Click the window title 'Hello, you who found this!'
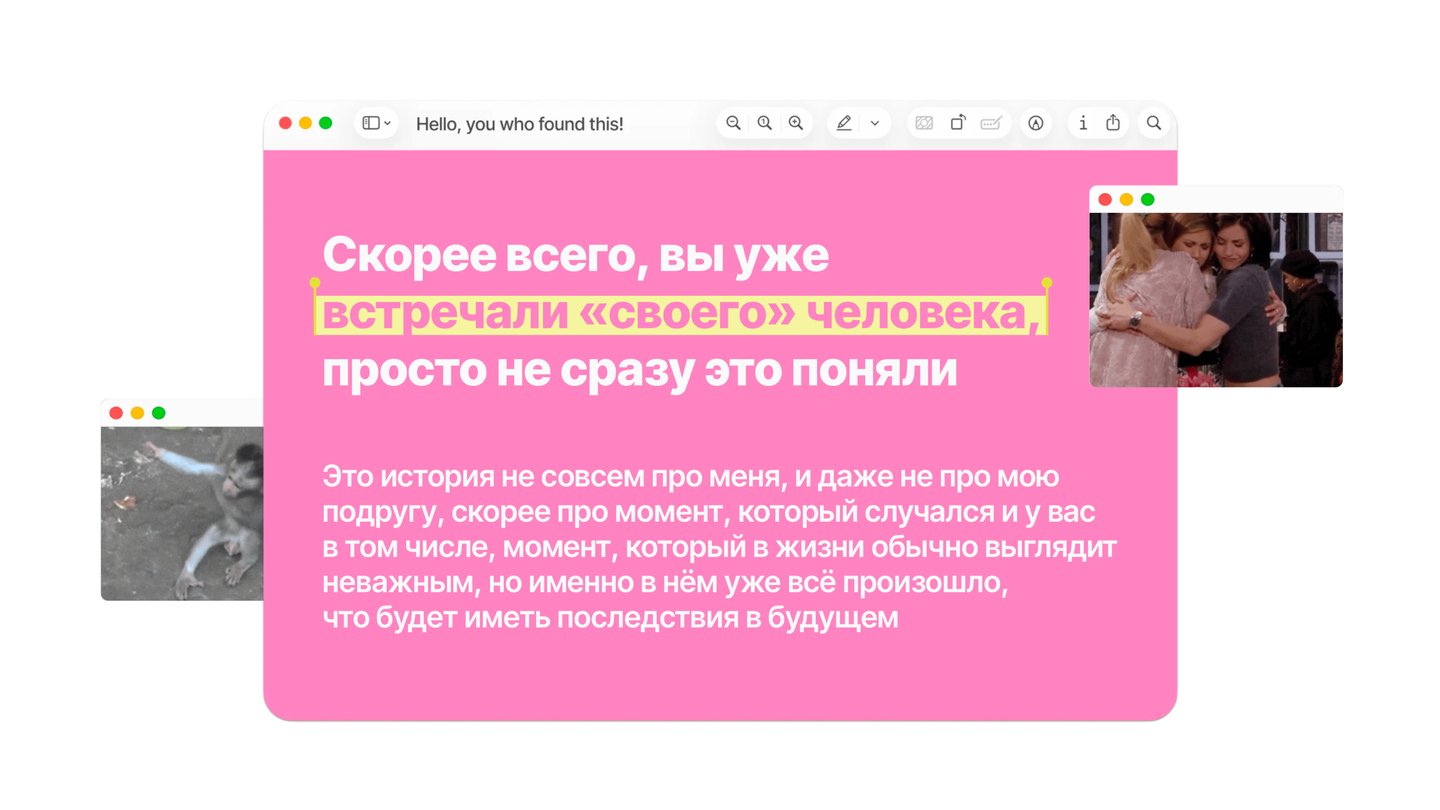This screenshot has width=1440, height=810. click(x=520, y=124)
